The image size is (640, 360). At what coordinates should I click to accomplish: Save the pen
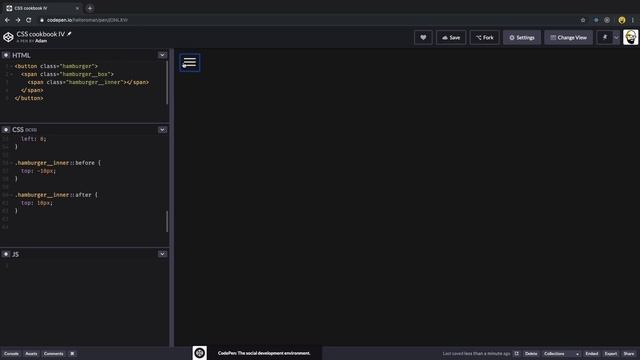[451, 38]
